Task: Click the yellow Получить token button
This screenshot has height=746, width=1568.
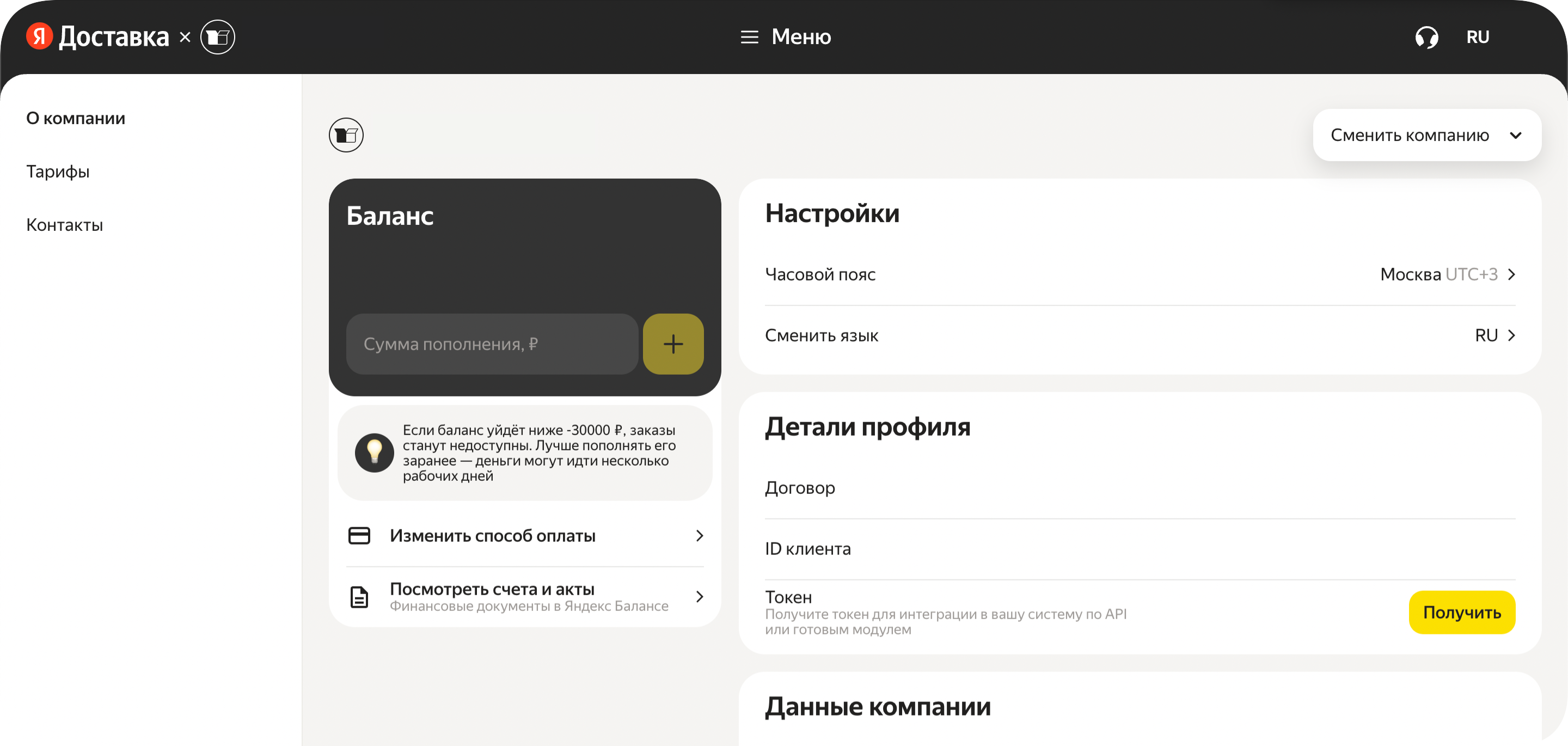Action: [1461, 613]
